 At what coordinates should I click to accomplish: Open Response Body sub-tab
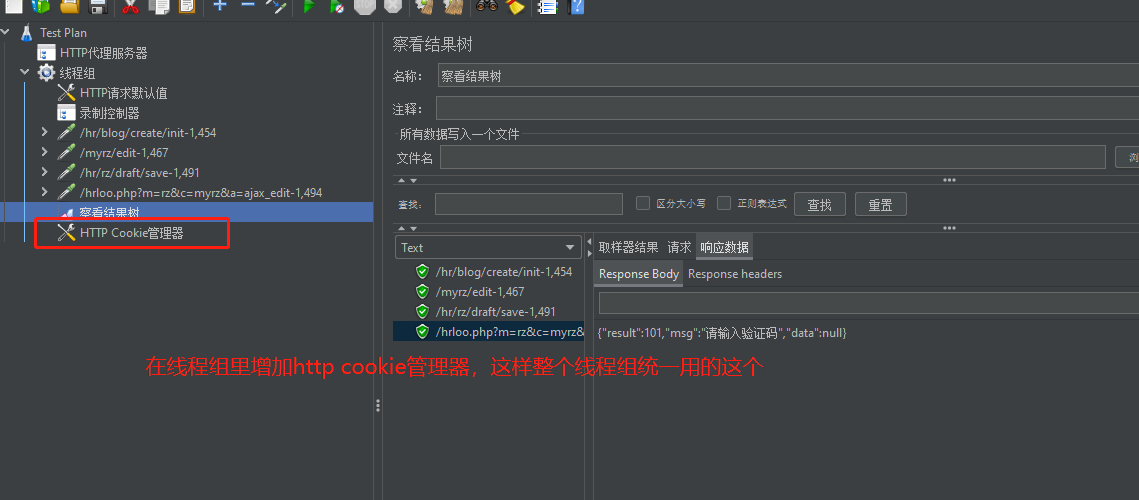coord(639,274)
